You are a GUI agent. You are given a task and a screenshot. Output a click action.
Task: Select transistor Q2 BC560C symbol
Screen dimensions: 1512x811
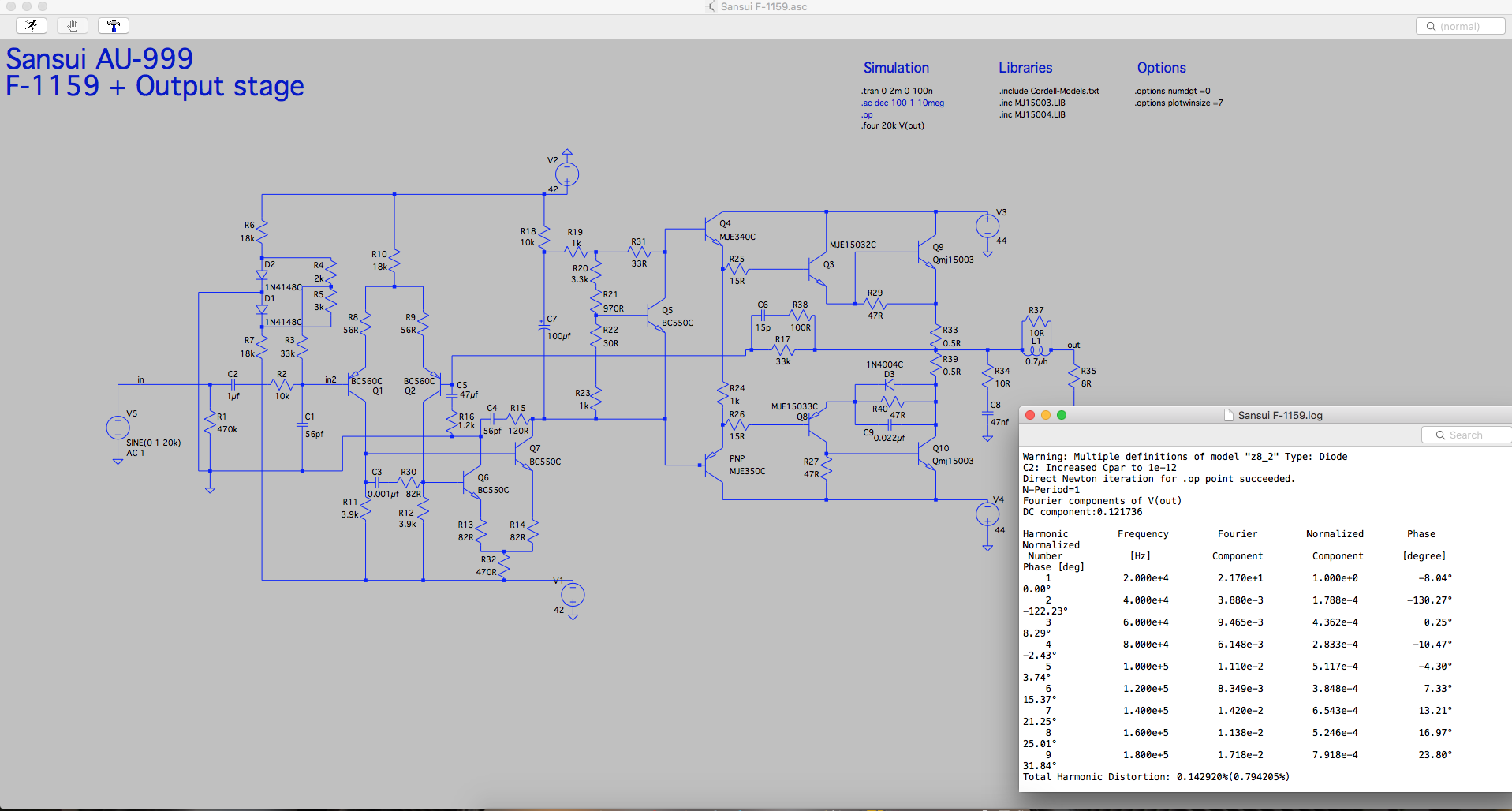coord(432,384)
